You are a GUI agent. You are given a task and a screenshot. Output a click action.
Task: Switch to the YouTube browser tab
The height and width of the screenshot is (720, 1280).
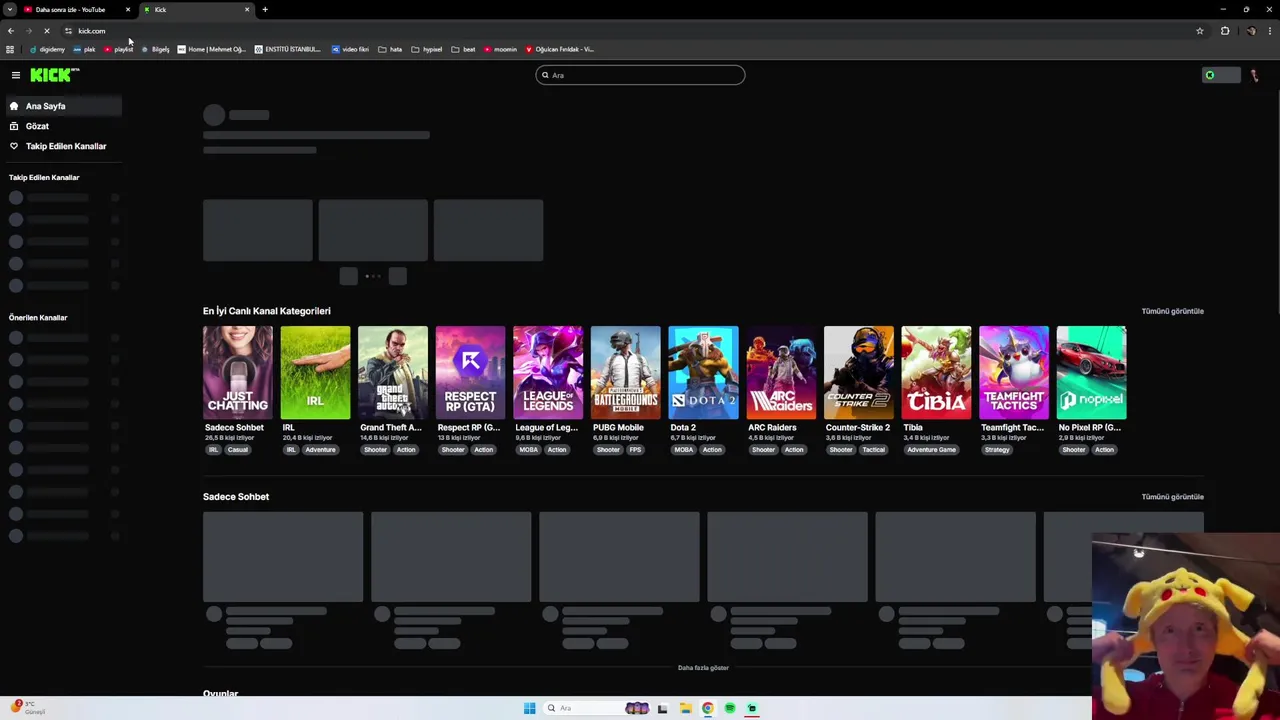77,9
